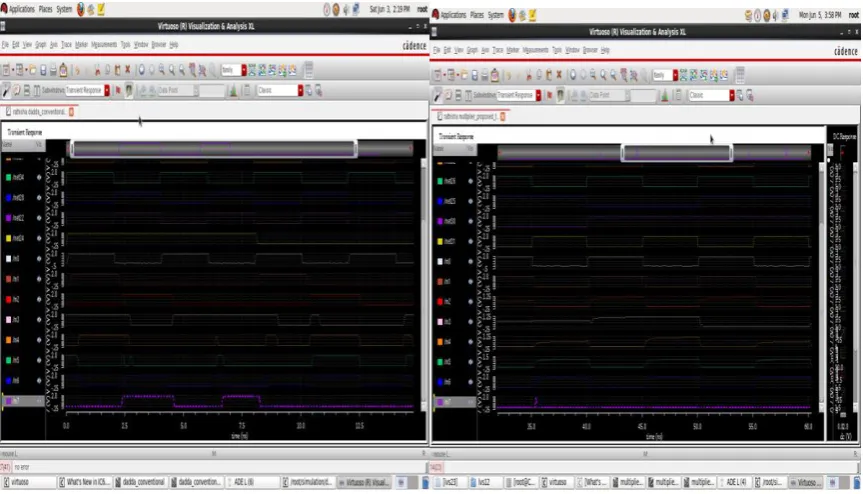The height and width of the screenshot is (494, 863).
Task: Toggle visibility dot for white m0 trace, left window
Action: [39, 259]
